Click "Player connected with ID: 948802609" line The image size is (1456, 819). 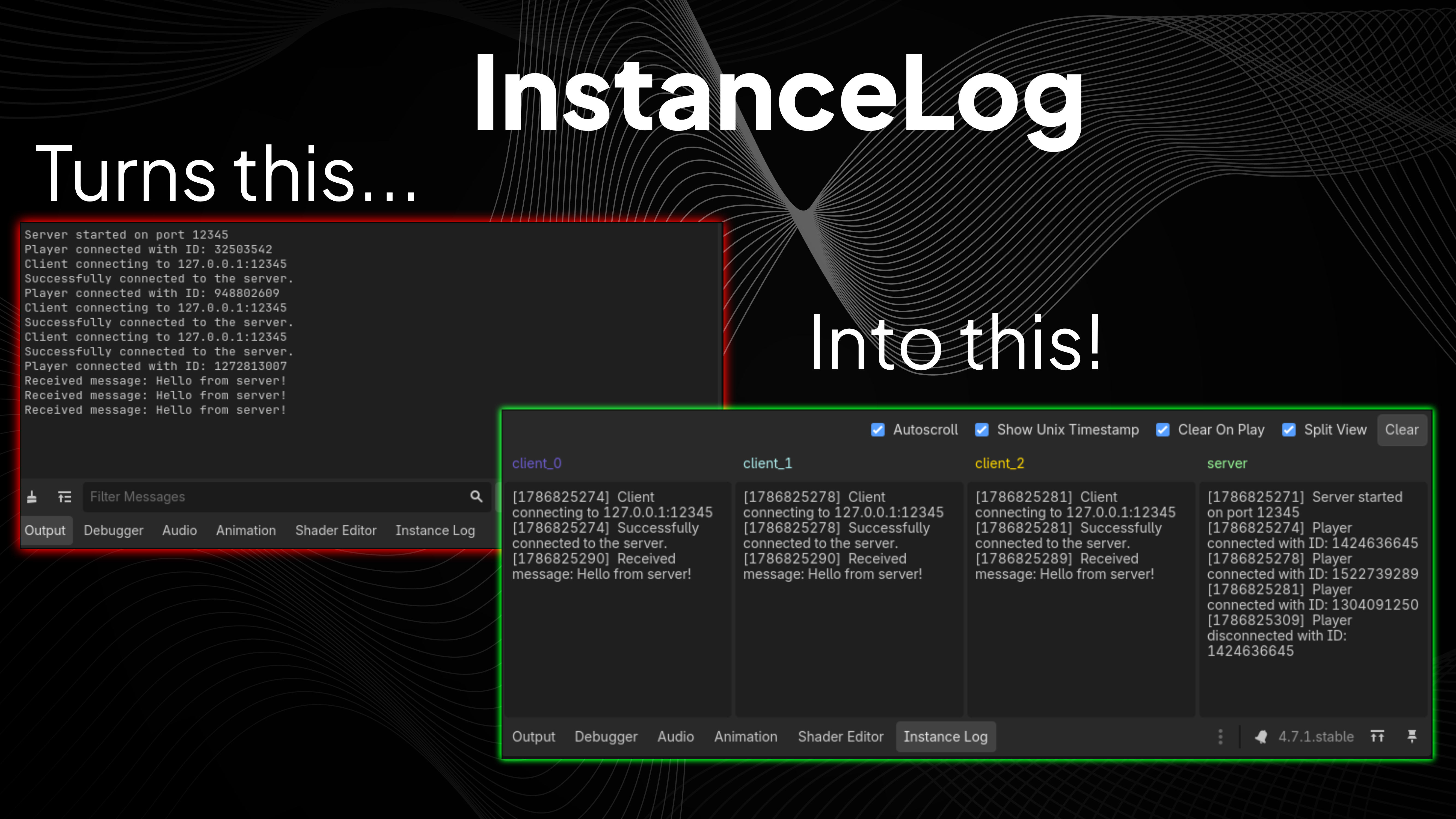(x=152, y=293)
